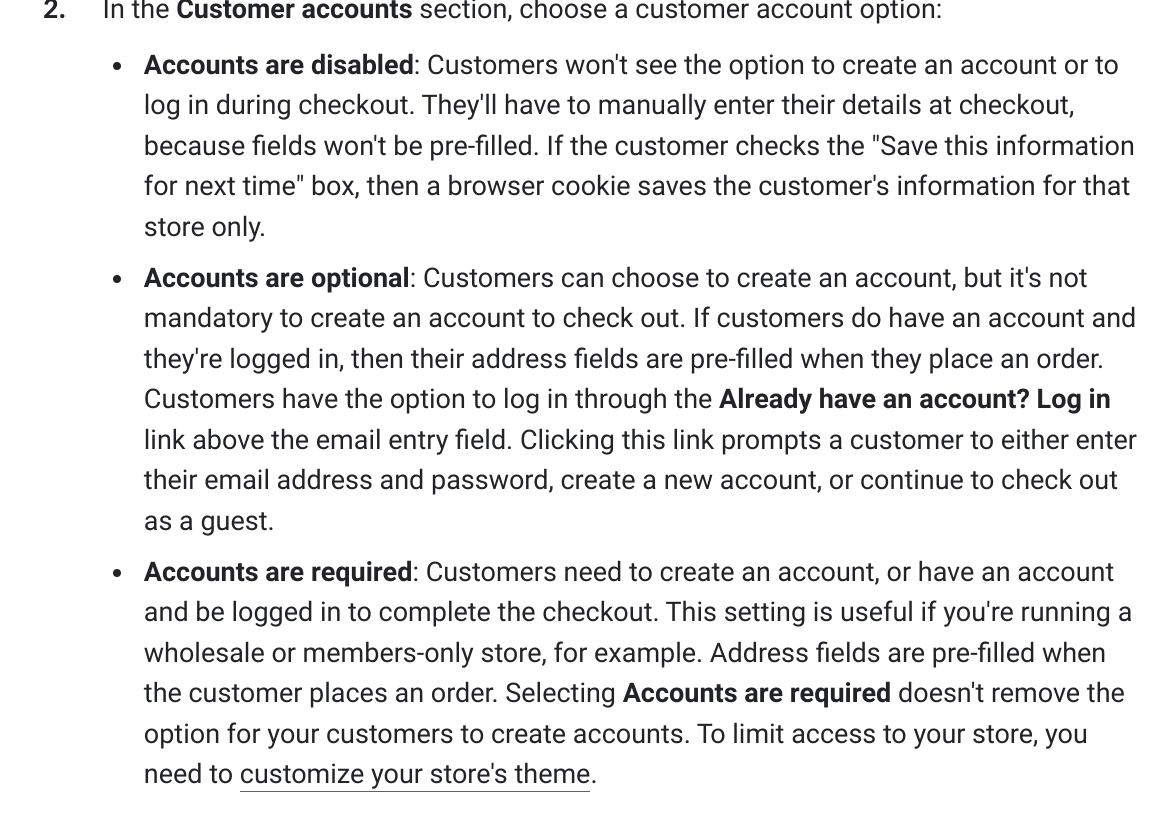
Task: Click the bold "Accounts are required" mid-paragraph text
Action: click(x=756, y=693)
